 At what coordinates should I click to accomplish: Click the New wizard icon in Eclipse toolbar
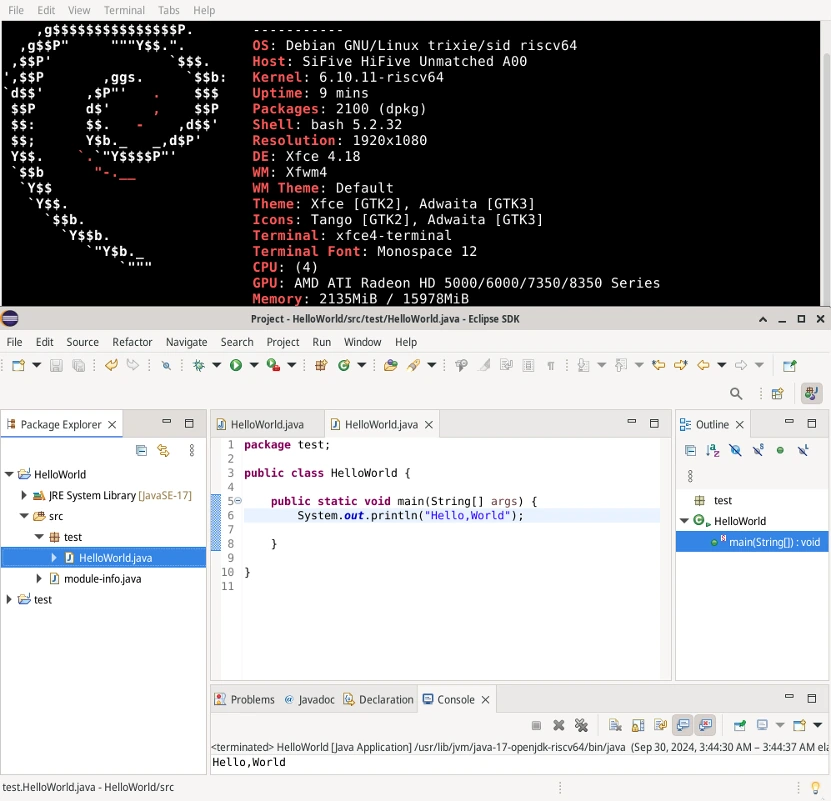[x=19, y=365]
